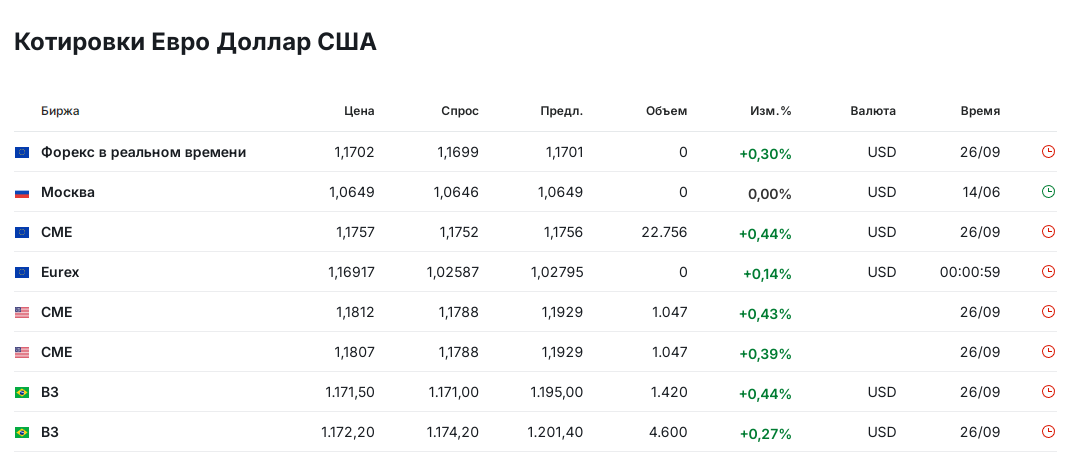The height and width of the screenshot is (475, 1079).
Task: Open the Eurex exchange link
Action: [x=60, y=272]
